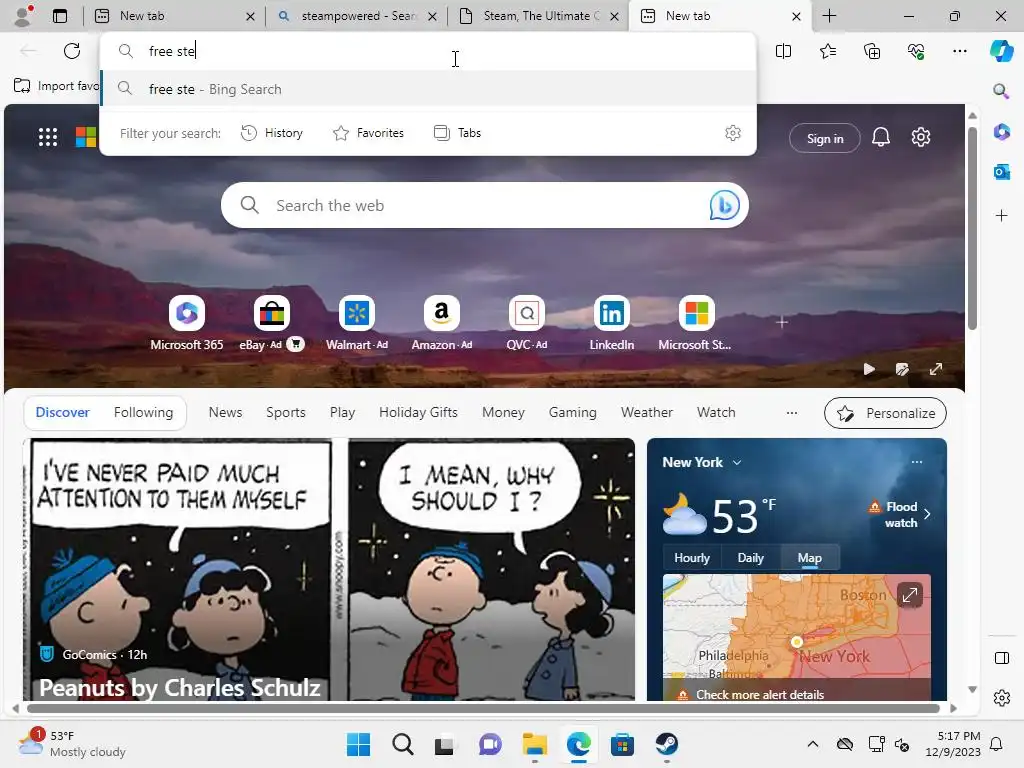1024x768 pixels.
Task: Select 'free ste - Bing Search' suggestion
Action: 429,89
